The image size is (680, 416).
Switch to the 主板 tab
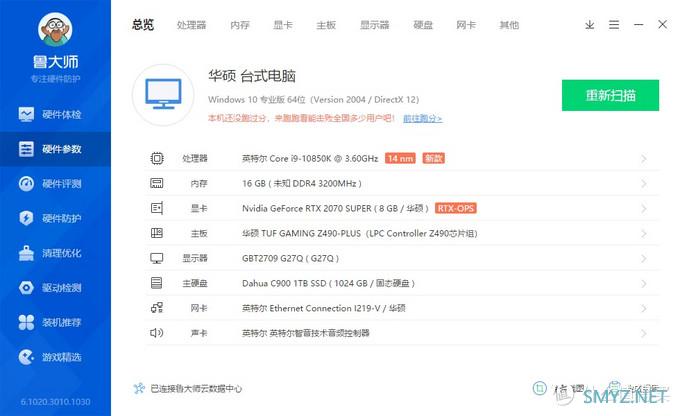tap(326, 25)
